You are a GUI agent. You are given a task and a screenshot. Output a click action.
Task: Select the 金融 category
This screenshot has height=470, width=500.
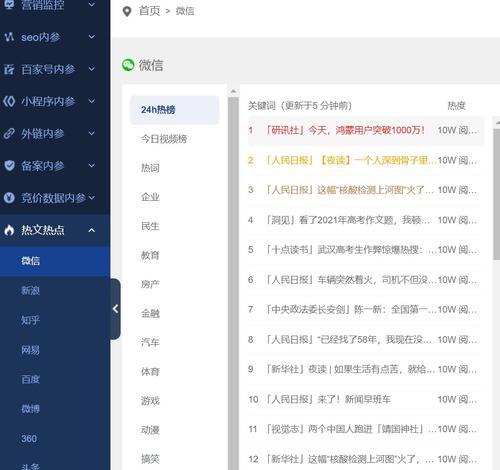tap(150, 314)
